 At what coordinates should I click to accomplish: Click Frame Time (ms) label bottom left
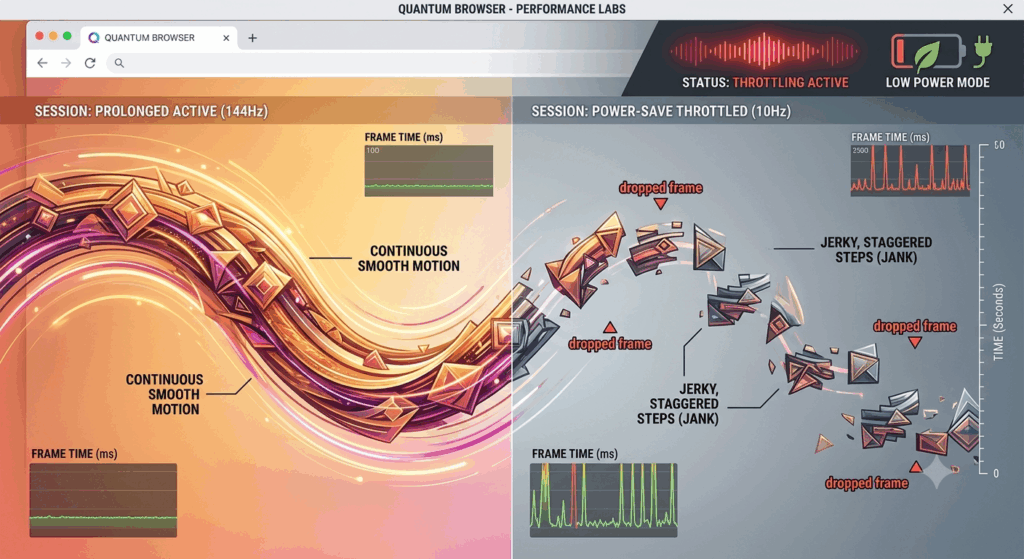[x=74, y=454]
